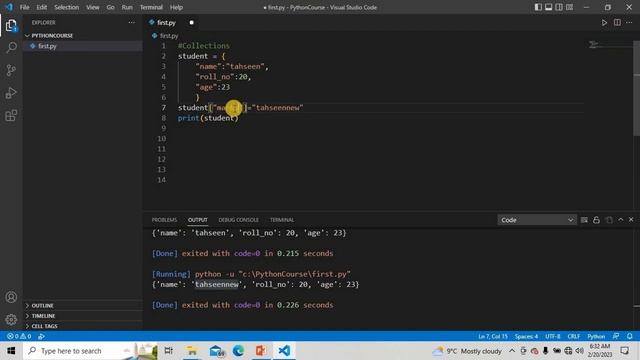This screenshot has width=640, height=360.
Task: Open the Terminal menu
Action: coord(151,7)
